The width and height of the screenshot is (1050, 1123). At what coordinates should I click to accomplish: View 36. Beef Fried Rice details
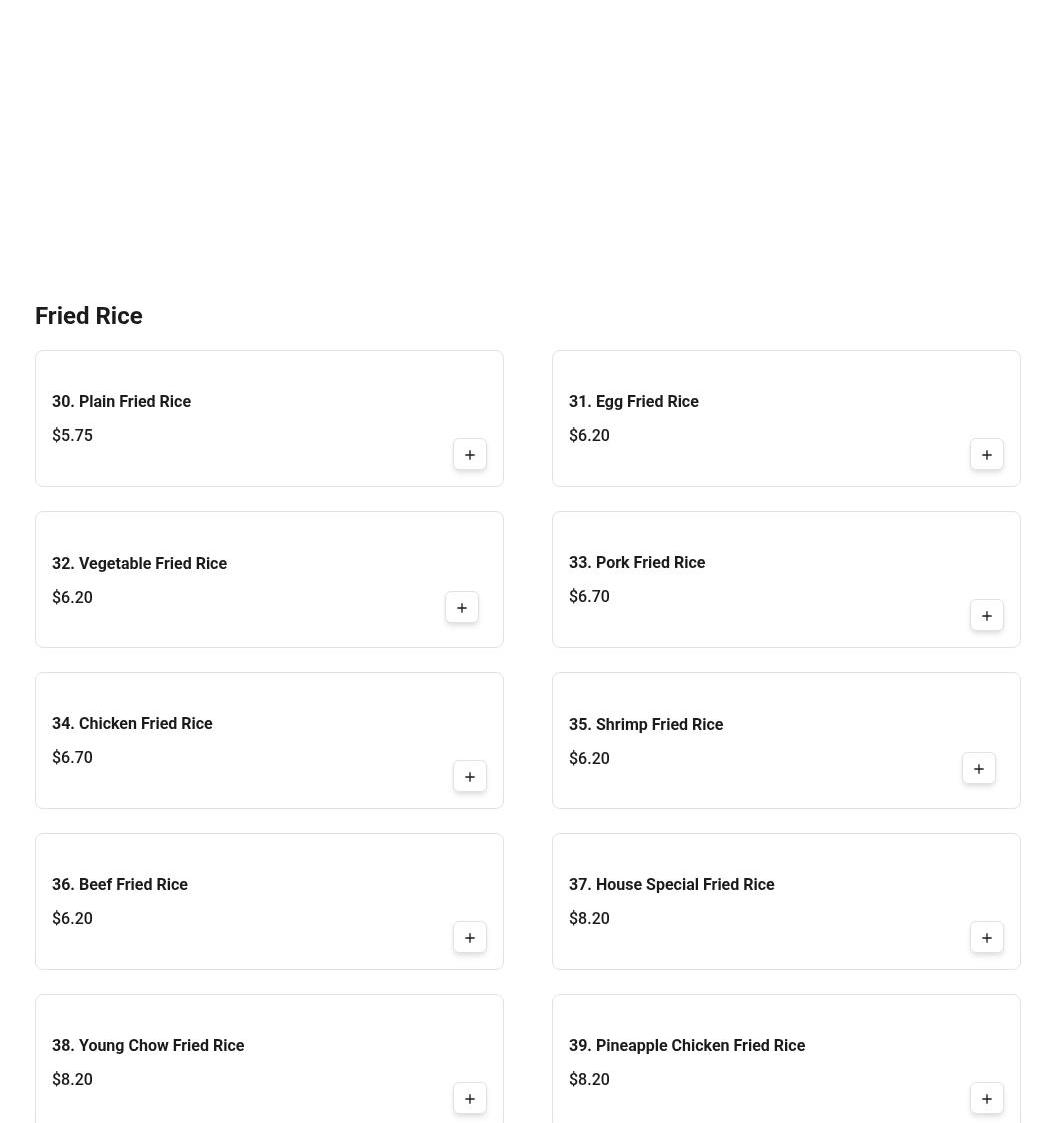(x=119, y=885)
